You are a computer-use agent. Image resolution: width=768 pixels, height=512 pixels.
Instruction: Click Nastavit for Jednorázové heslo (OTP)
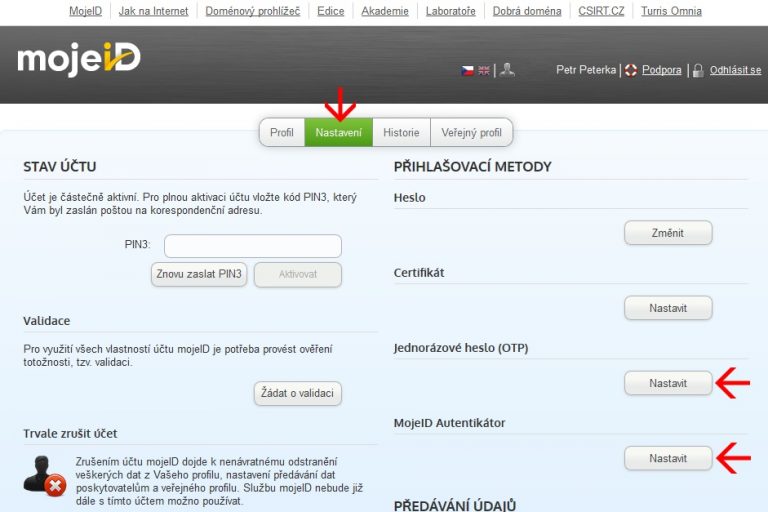668,383
